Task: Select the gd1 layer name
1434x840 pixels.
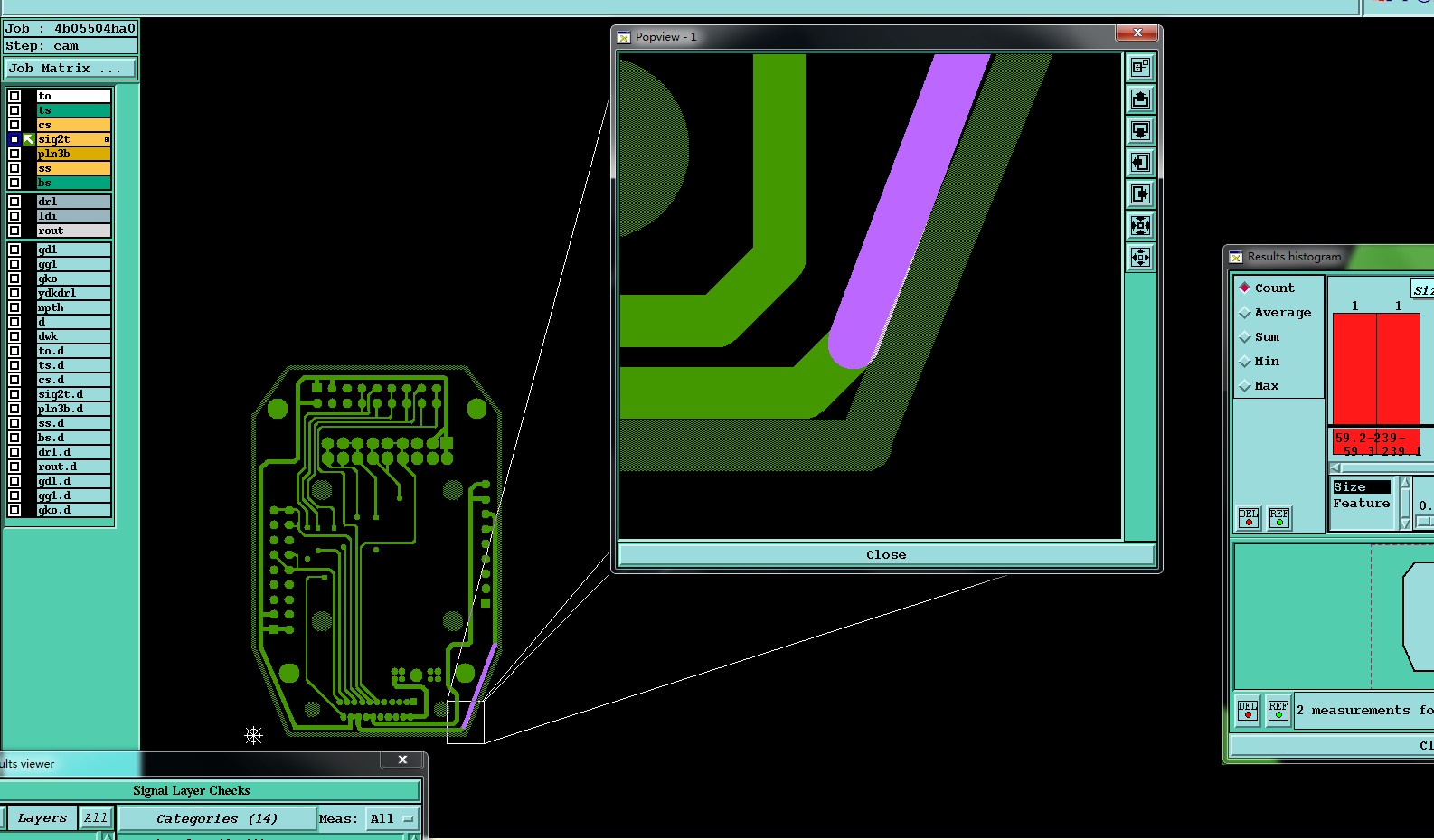Action: coord(73,250)
